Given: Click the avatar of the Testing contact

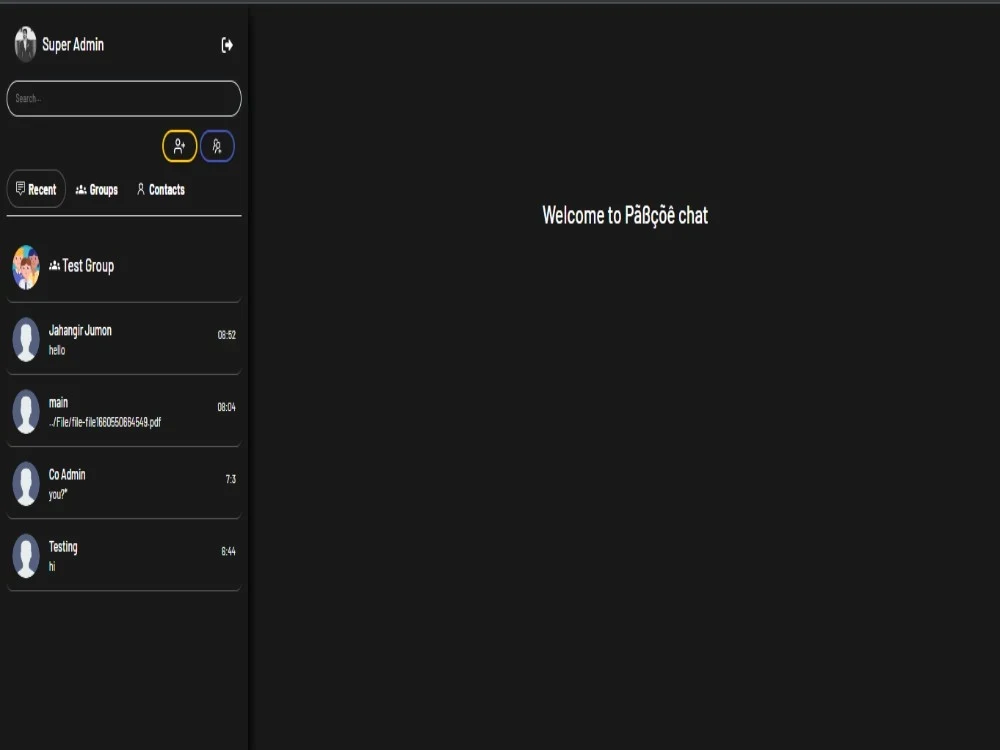Looking at the screenshot, I should pos(25,556).
